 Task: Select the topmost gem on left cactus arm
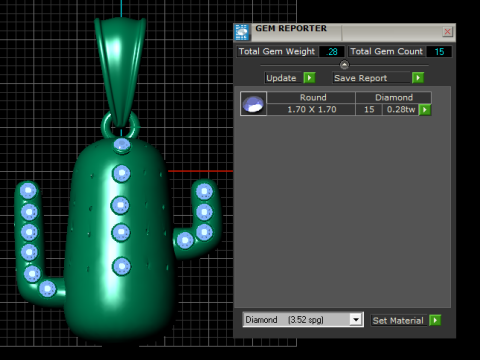click(28, 191)
